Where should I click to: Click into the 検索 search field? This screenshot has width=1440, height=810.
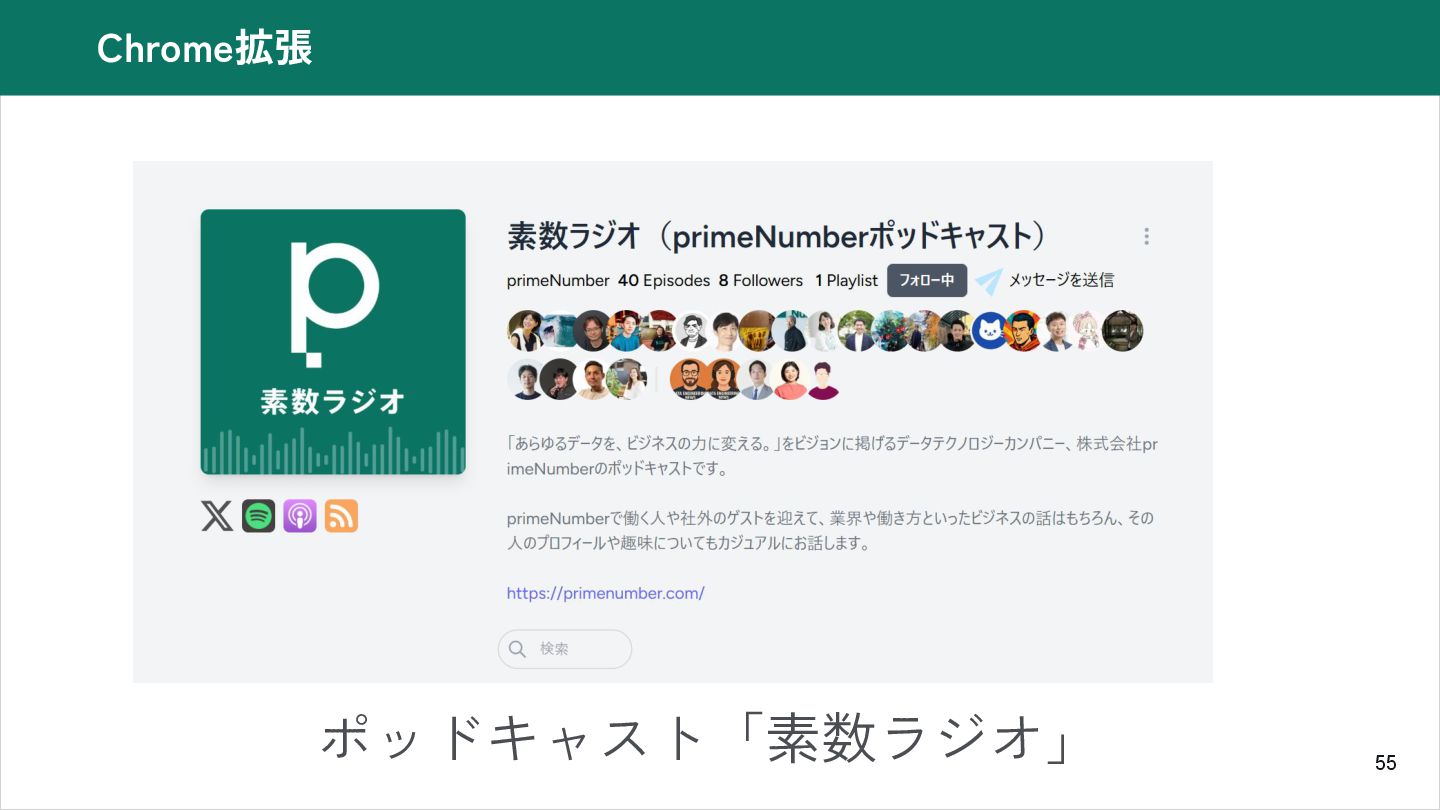[x=565, y=649]
